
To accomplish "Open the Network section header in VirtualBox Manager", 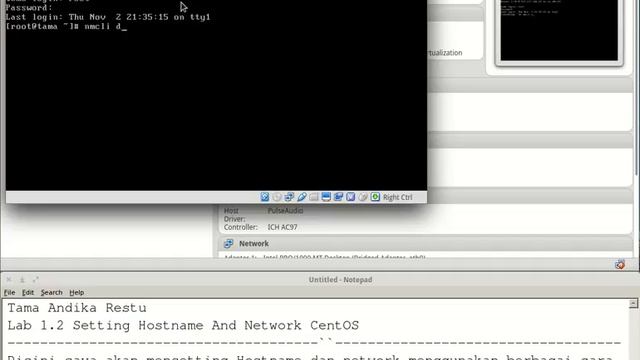I will click(426, 244).
